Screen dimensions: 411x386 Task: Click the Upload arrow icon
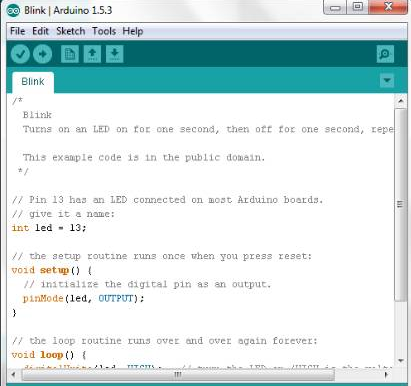click(x=42, y=54)
